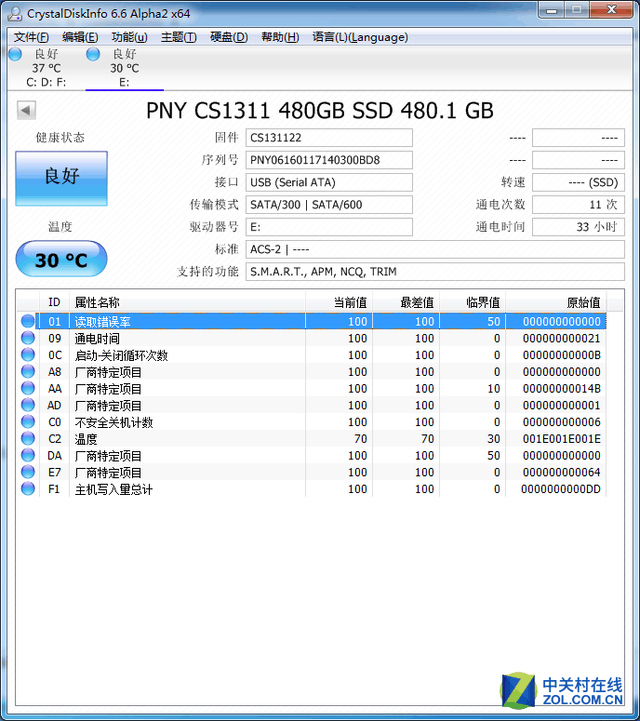The height and width of the screenshot is (721, 640).
Task: Click the CrystalDiskInfo title bar app icon
Action: pyautogui.click(x=15, y=14)
